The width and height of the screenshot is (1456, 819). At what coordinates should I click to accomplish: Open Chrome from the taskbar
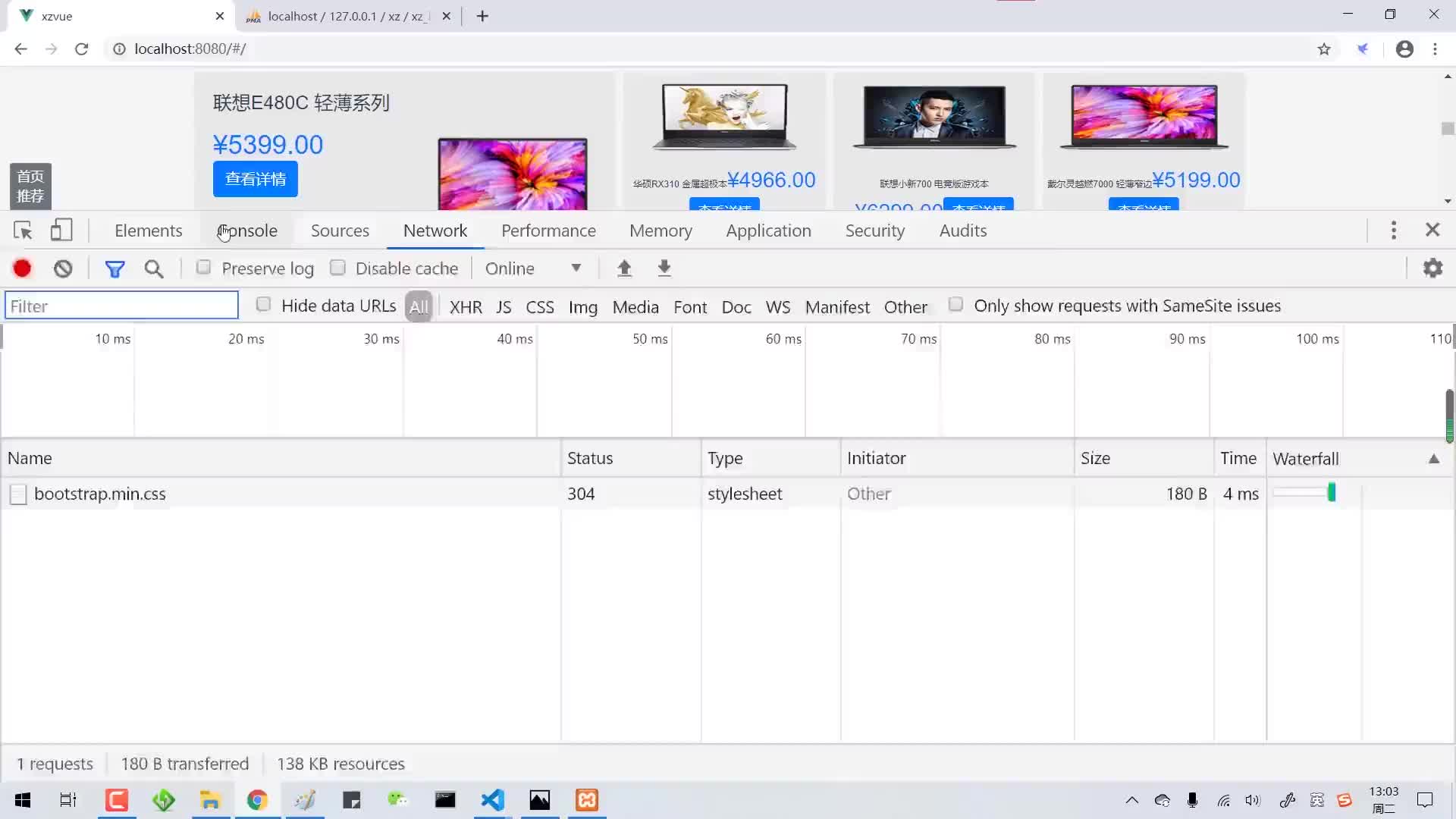(257, 800)
